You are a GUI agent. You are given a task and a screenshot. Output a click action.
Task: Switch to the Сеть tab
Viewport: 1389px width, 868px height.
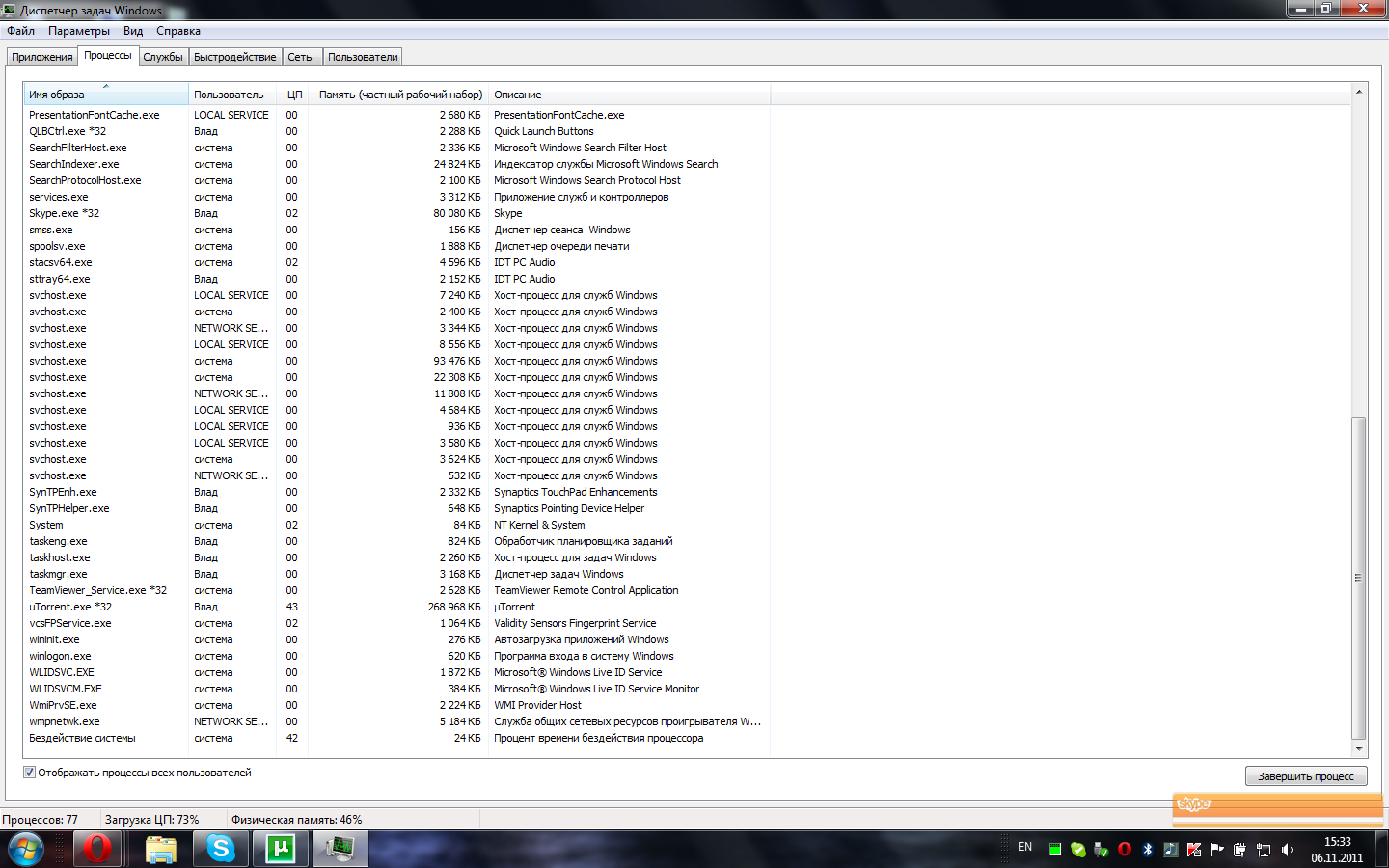[300, 57]
